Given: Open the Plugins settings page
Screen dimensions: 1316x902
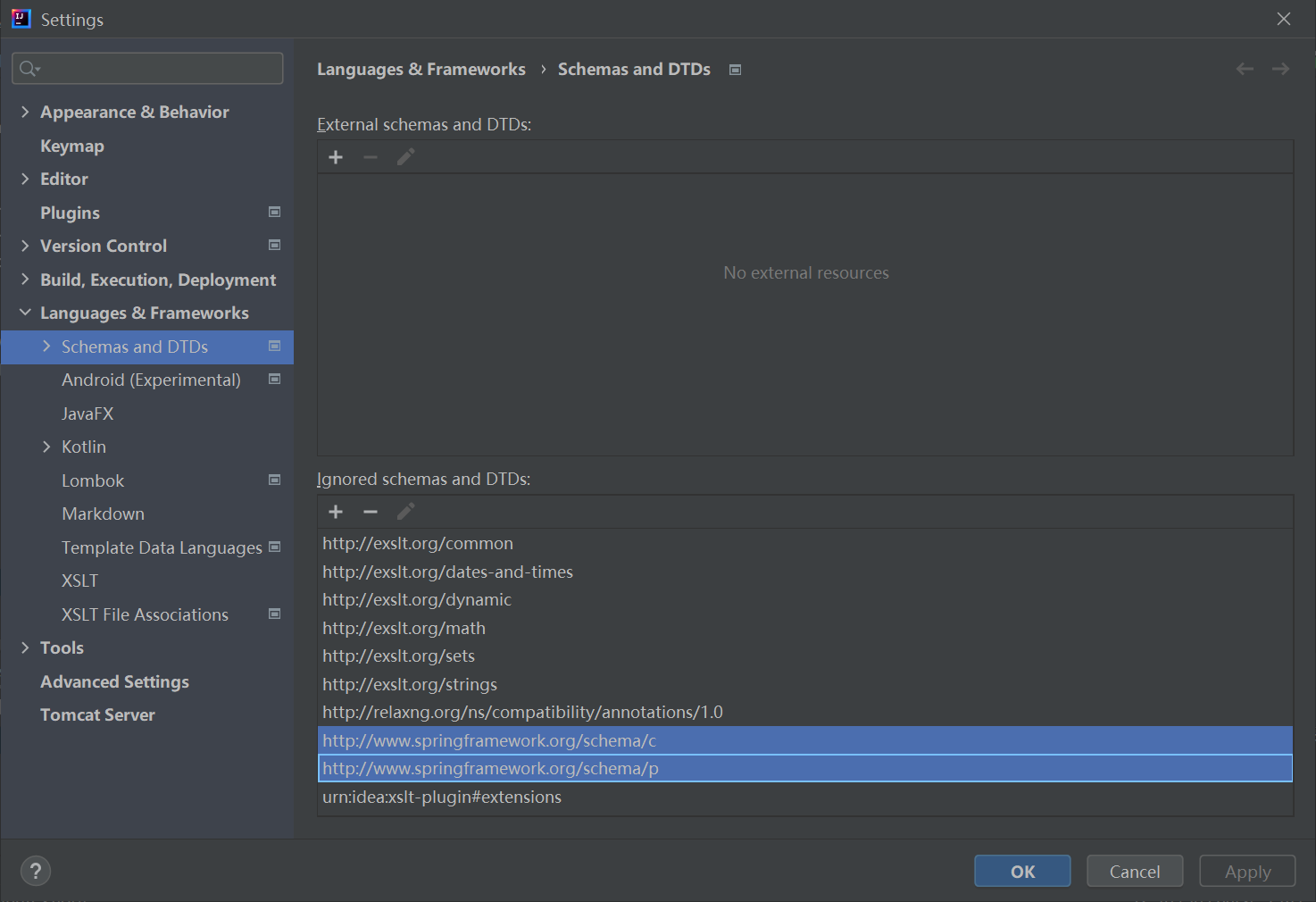Looking at the screenshot, I should 70,213.
